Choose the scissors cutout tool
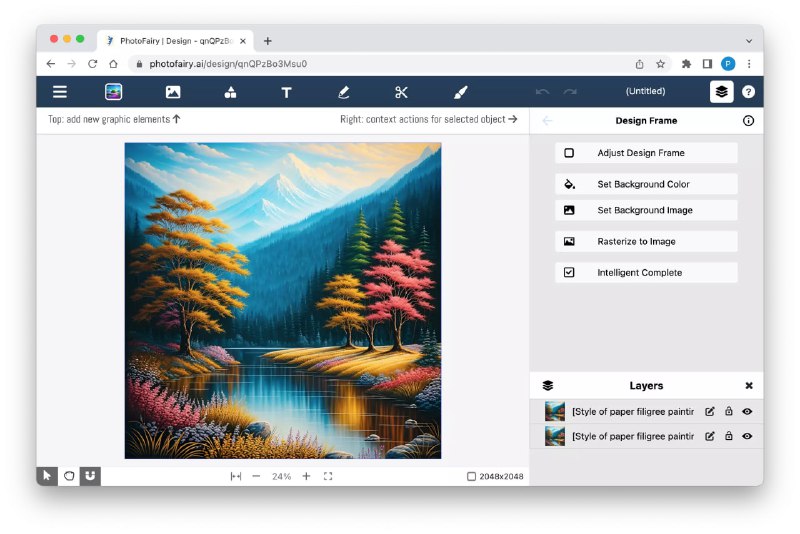 coord(401,92)
